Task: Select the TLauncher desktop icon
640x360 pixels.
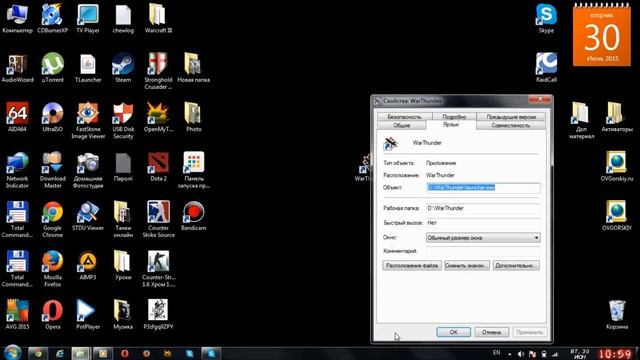Action: coord(88,68)
